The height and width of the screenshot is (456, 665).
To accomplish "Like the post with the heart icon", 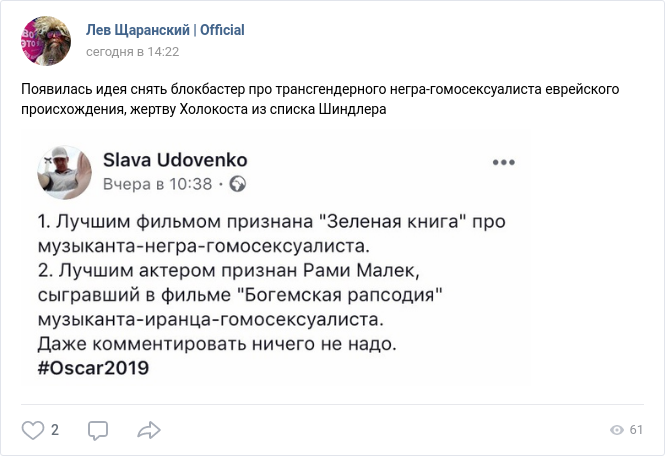I will tap(33, 430).
